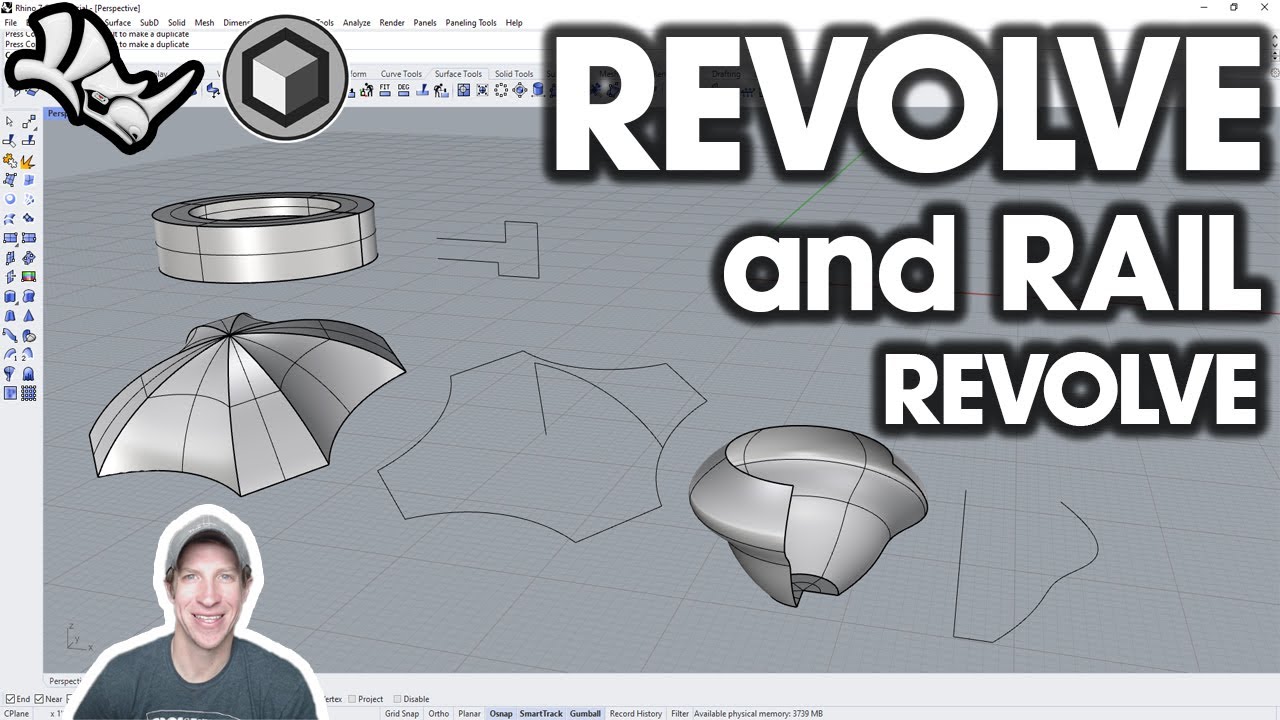The width and height of the screenshot is (1280, 720).
Task: Open the CPlane dropdown in status bar
Action: click(x=17, y=713)
